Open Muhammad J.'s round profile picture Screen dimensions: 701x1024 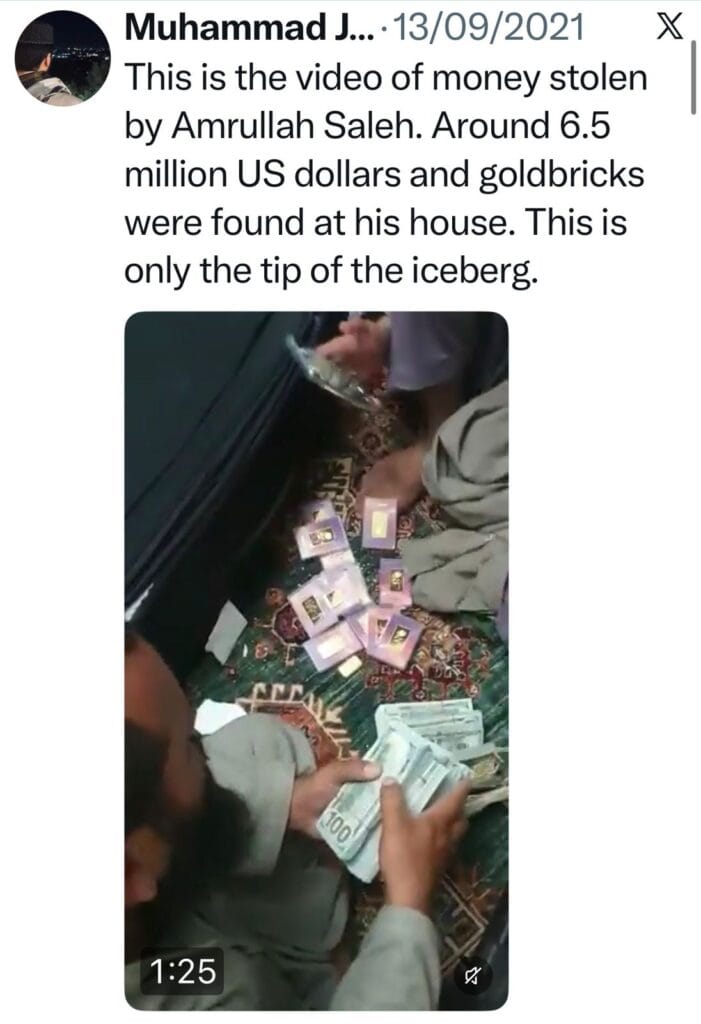(63, 58)
